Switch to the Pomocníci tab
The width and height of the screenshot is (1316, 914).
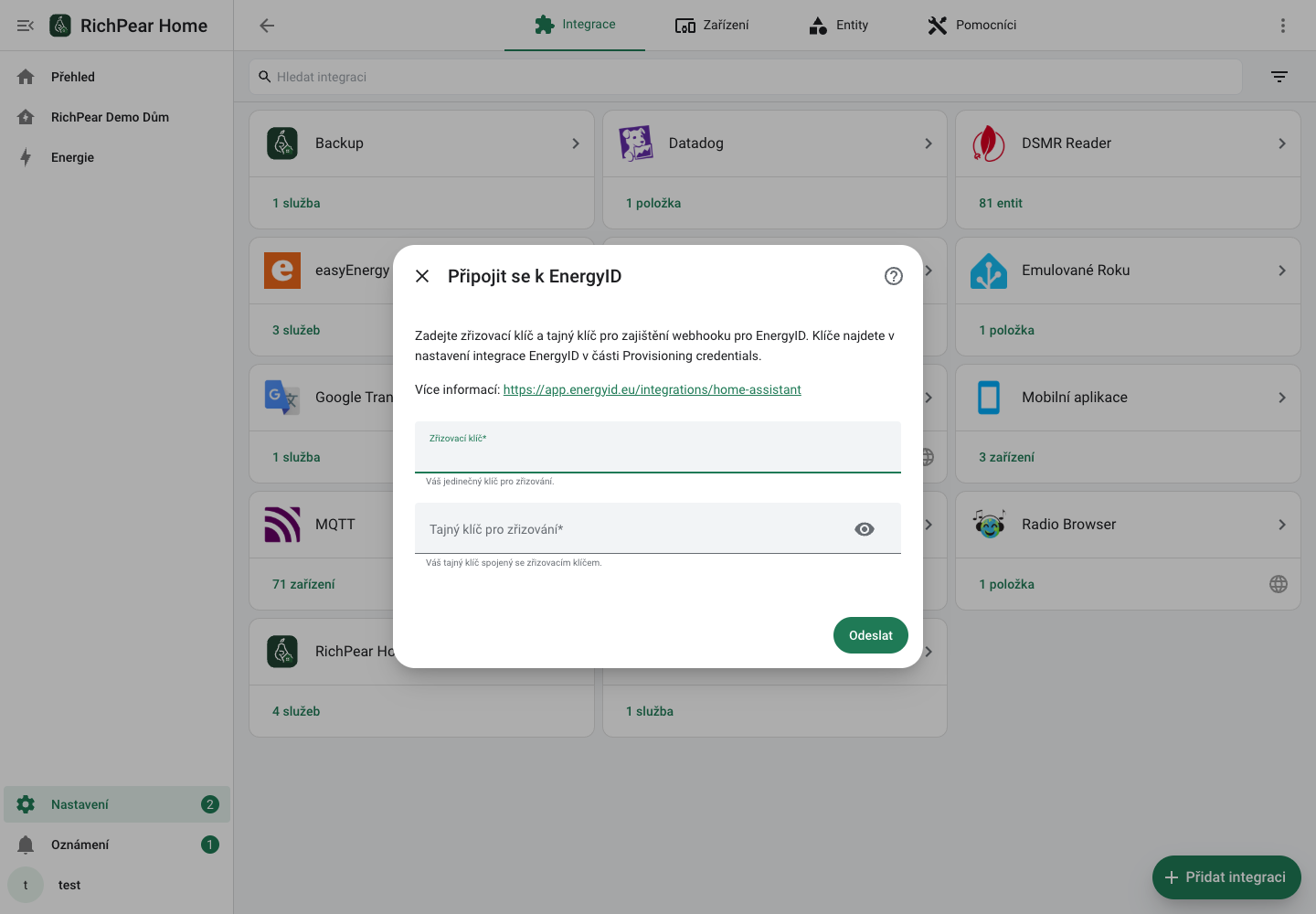pyautogui.click(x=971, y=25)
